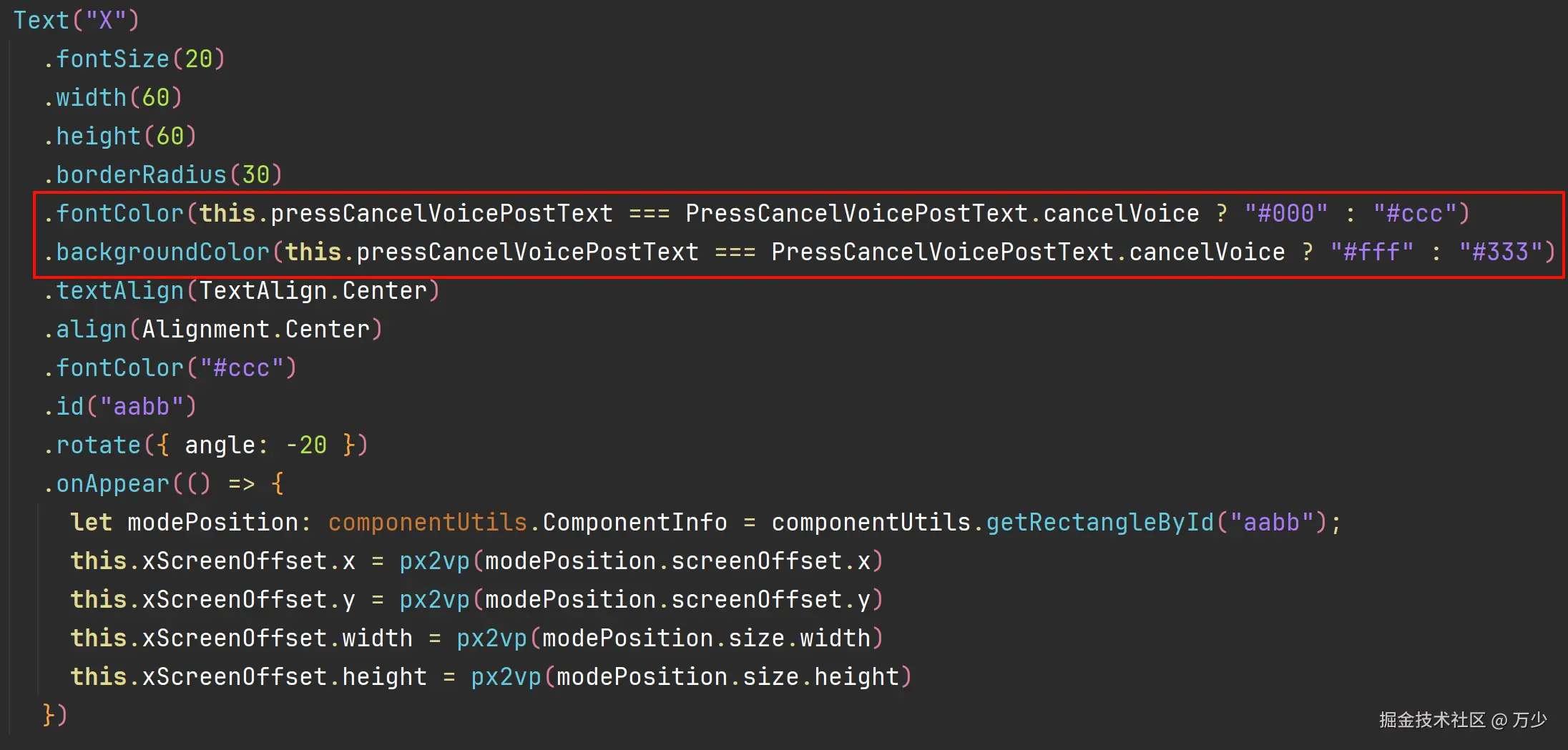The image size is (1568, 750).
Task: Click the fontSize value 20
Action: pyautogui.click(x=199, y=59)
